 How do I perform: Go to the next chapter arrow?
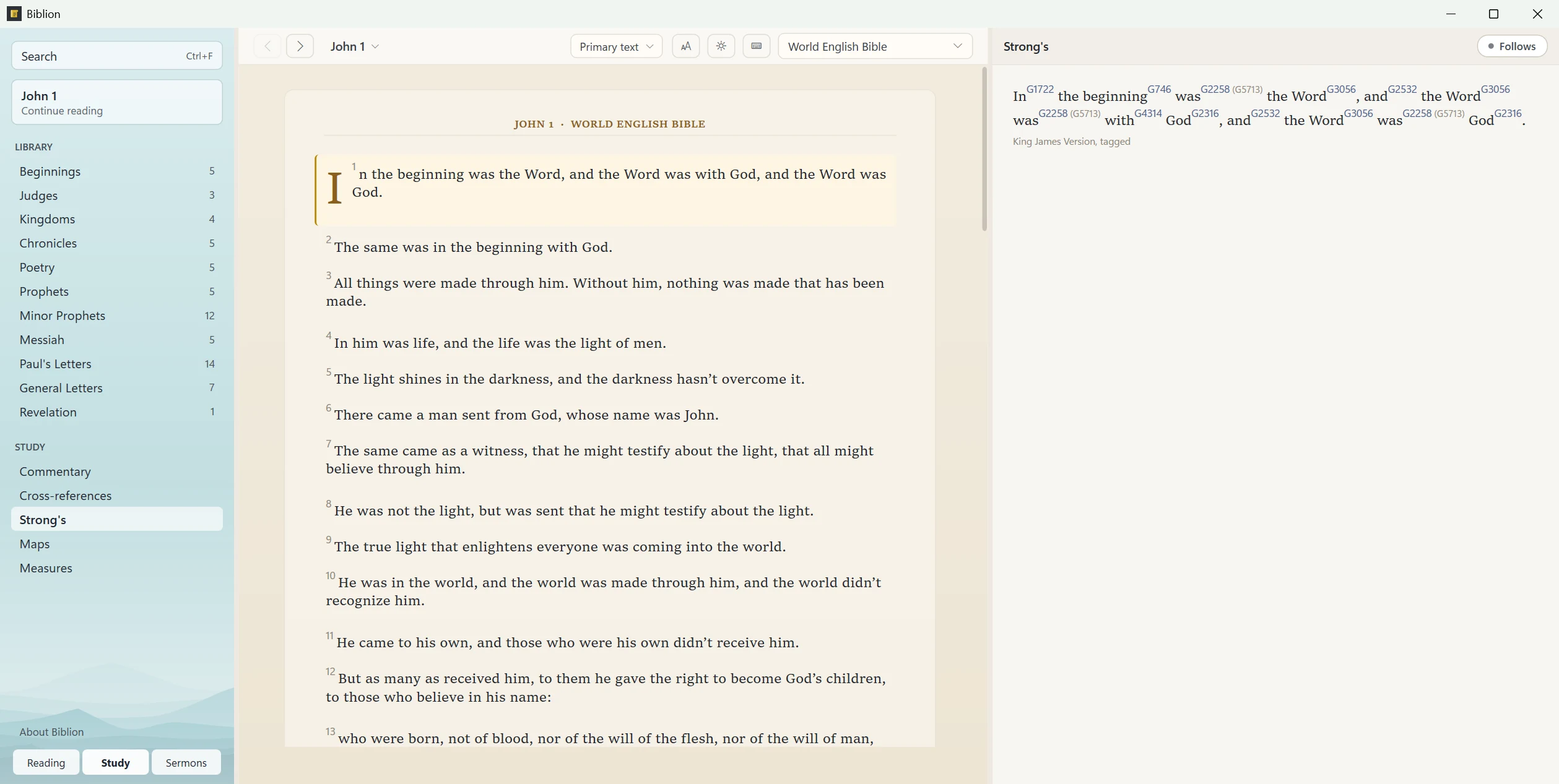tap(300, 46)
